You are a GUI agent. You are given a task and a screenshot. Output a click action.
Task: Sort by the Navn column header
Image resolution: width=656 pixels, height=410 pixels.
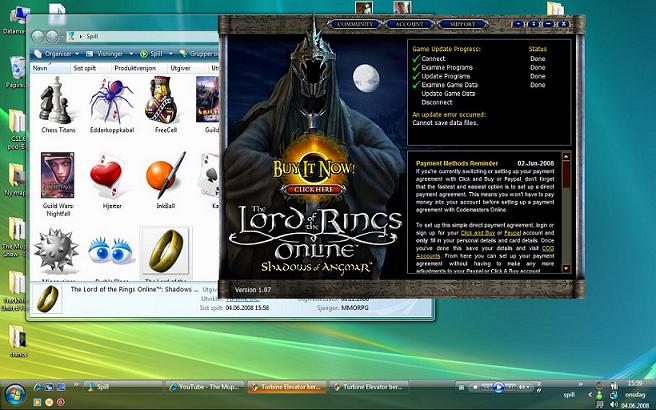point(49,68)
